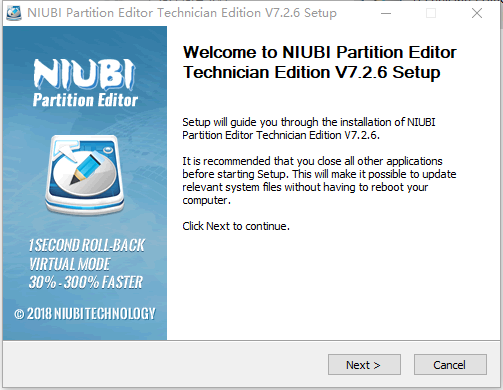This screenshot has width=503, height=390.
Task: Click the 'Click Next to continue.' text
Action: tap(236, 226)
